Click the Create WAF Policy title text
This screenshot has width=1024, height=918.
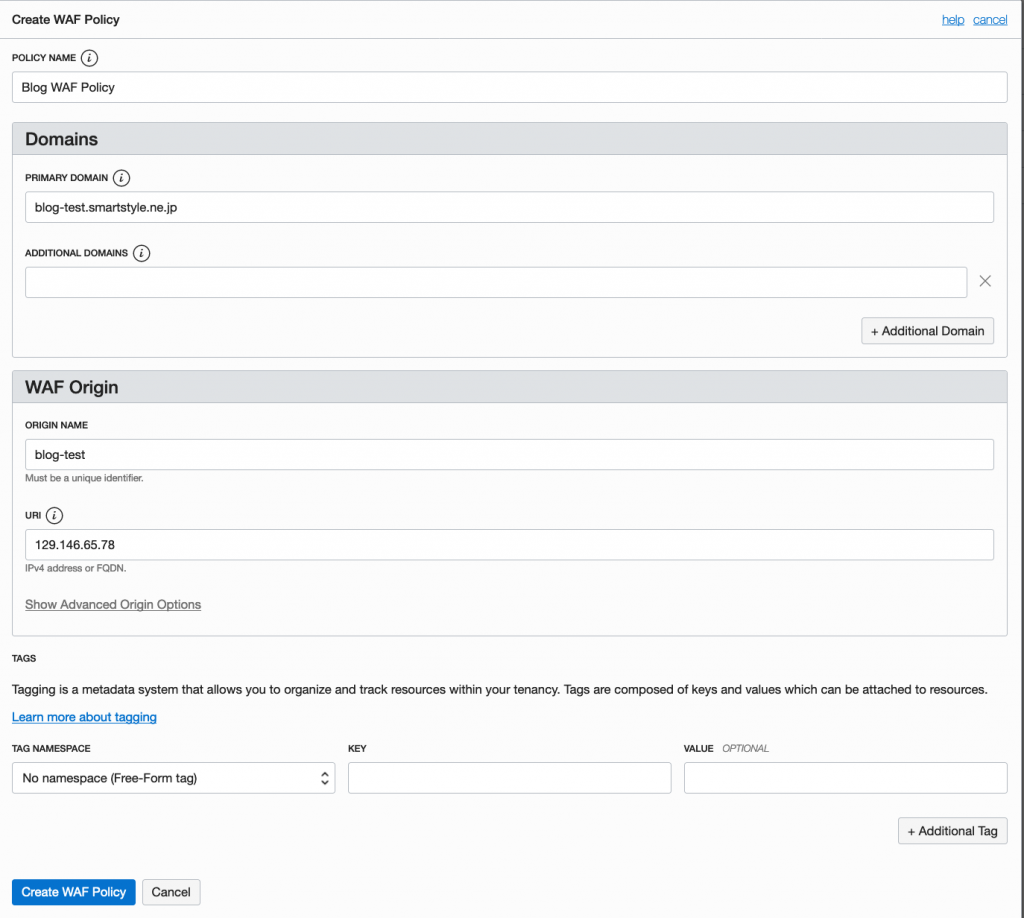click(66, 20)
